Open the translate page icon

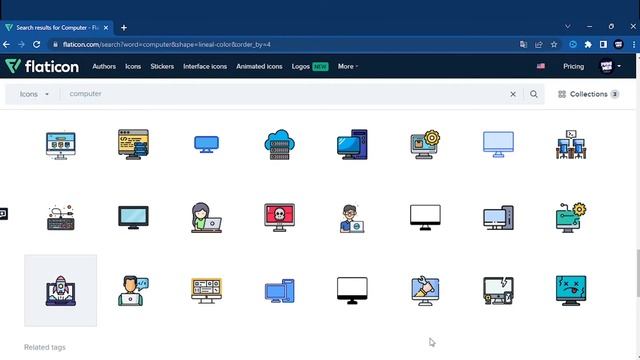[523, 44]
